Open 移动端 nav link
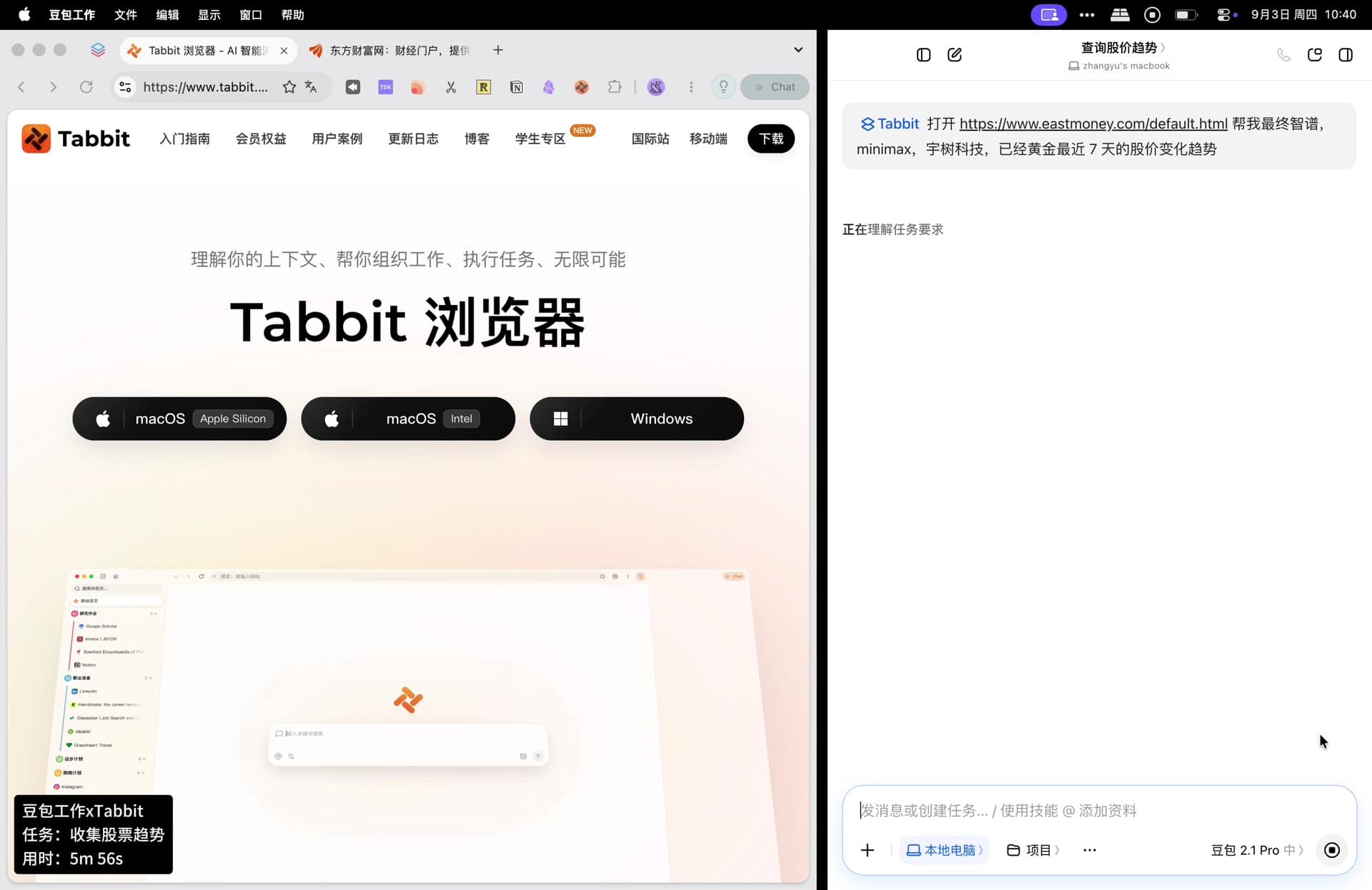 (708, 139)
